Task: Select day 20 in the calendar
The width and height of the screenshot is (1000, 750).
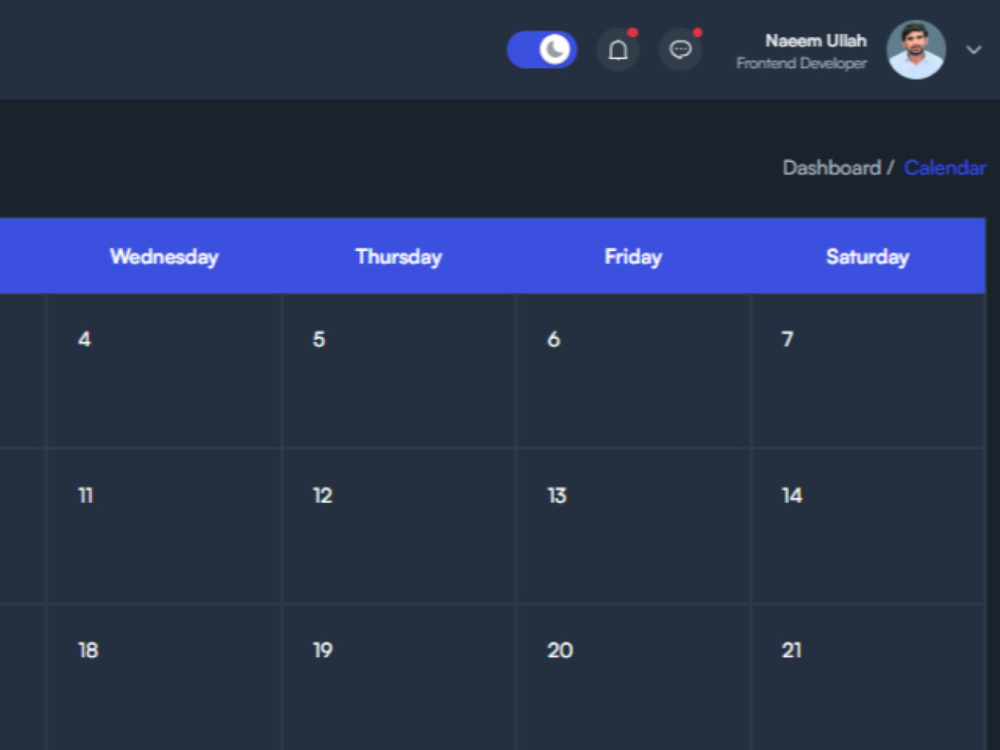Action: (633, 678)
